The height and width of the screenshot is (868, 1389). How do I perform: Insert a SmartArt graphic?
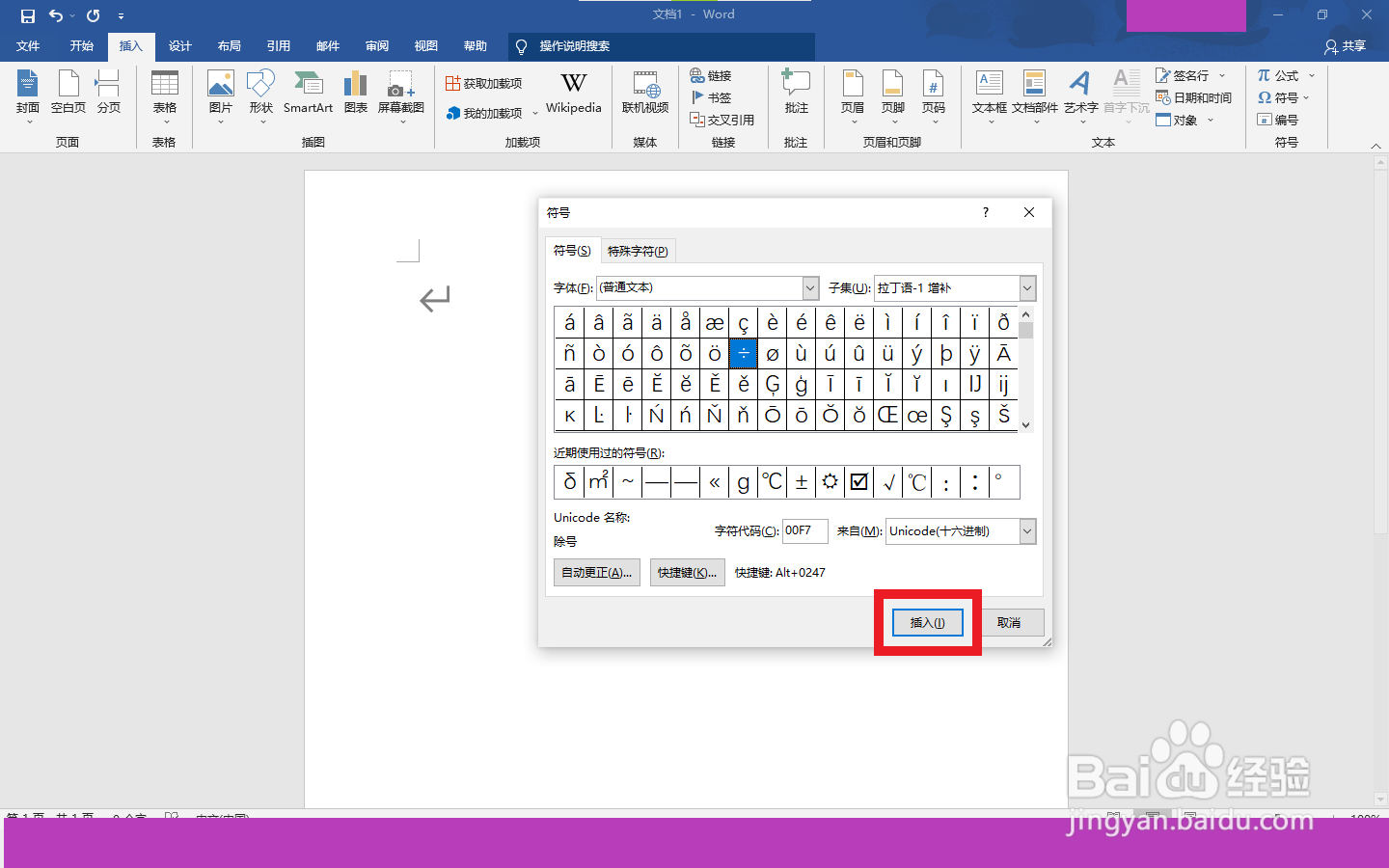point(308,93)
